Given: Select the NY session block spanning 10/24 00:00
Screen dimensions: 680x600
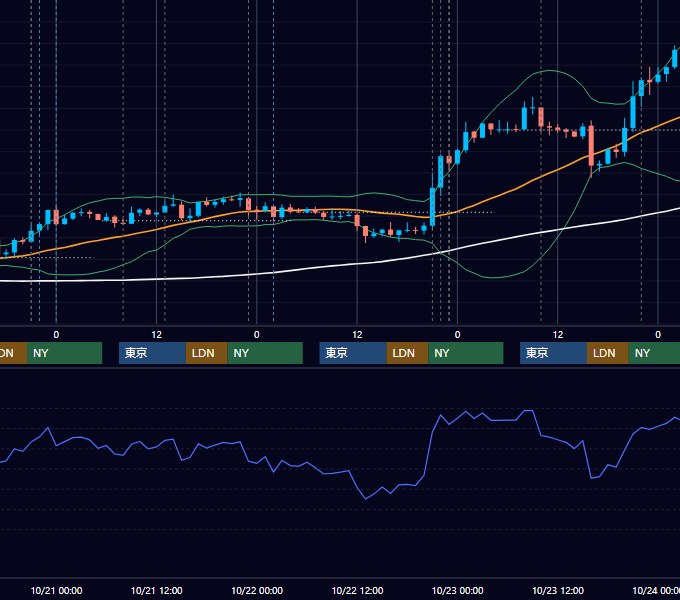Looking at the screenshot, I should 654,353.
